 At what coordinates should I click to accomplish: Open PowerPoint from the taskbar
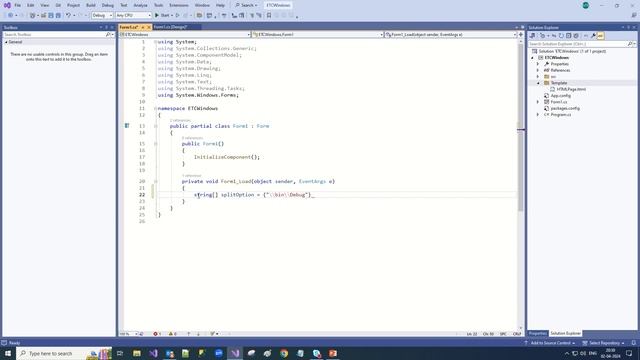(x=333, y=353)
